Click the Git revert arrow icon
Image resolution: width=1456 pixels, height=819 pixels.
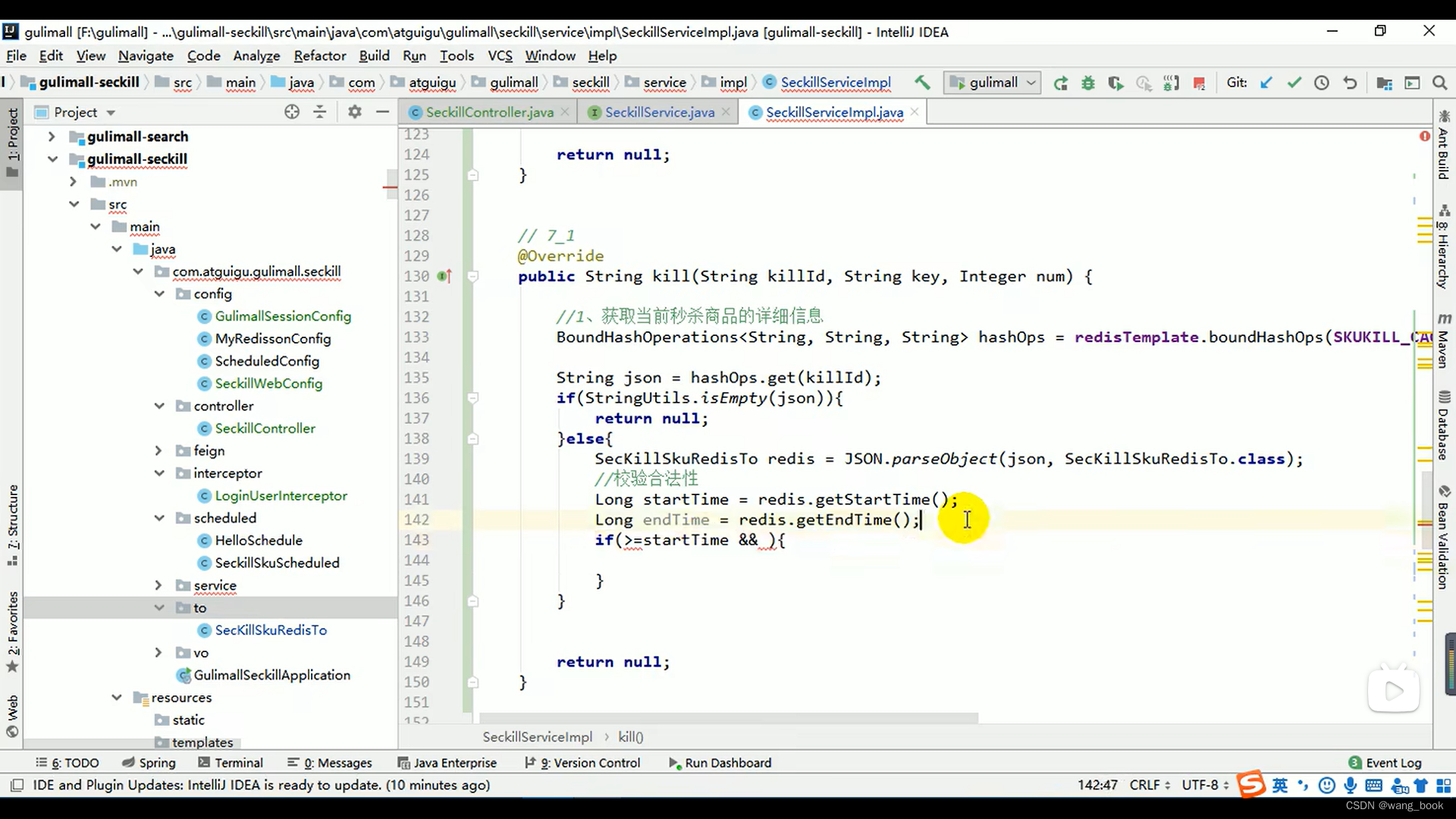[1350, 83]
